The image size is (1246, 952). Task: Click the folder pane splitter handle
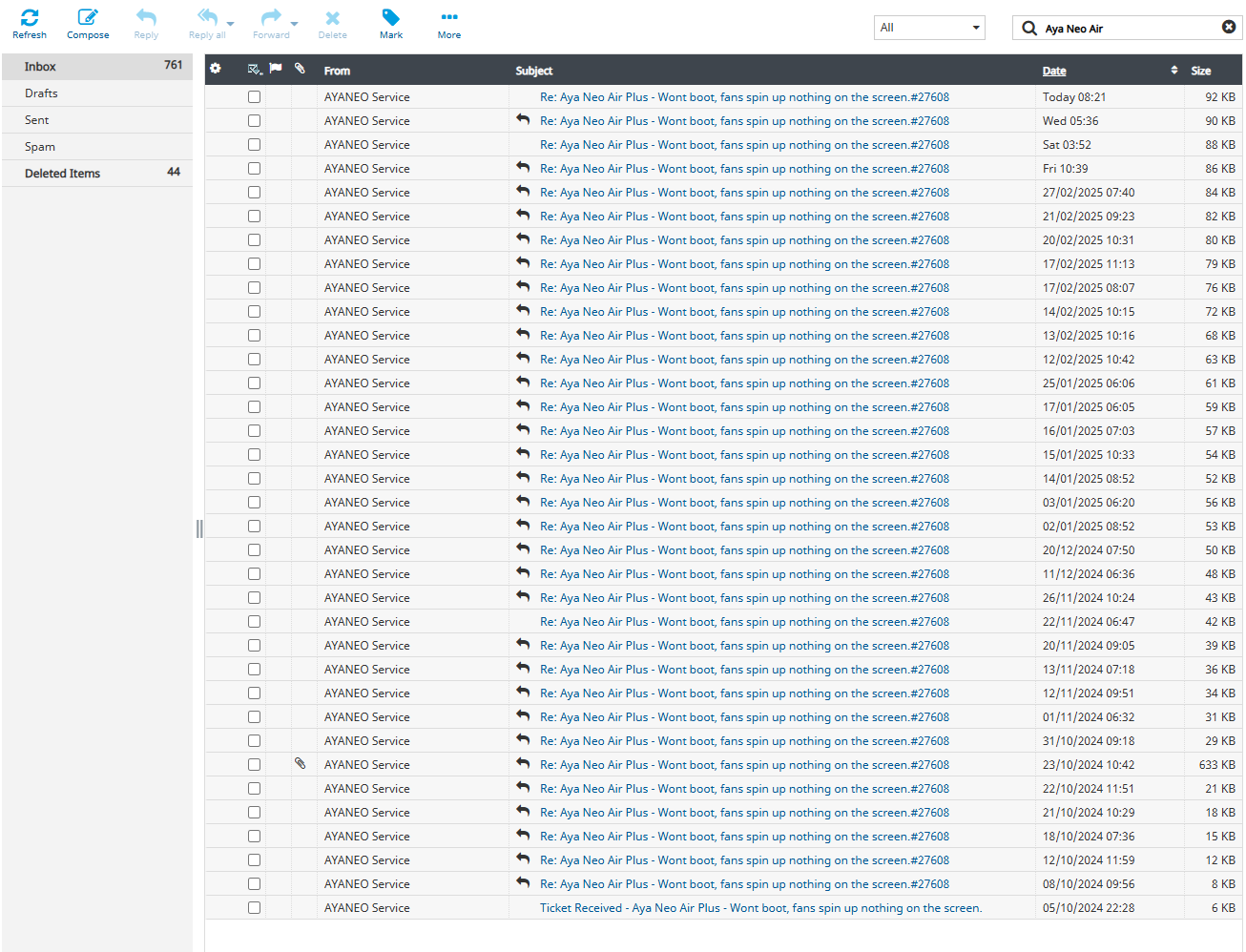tap(199, 528)
